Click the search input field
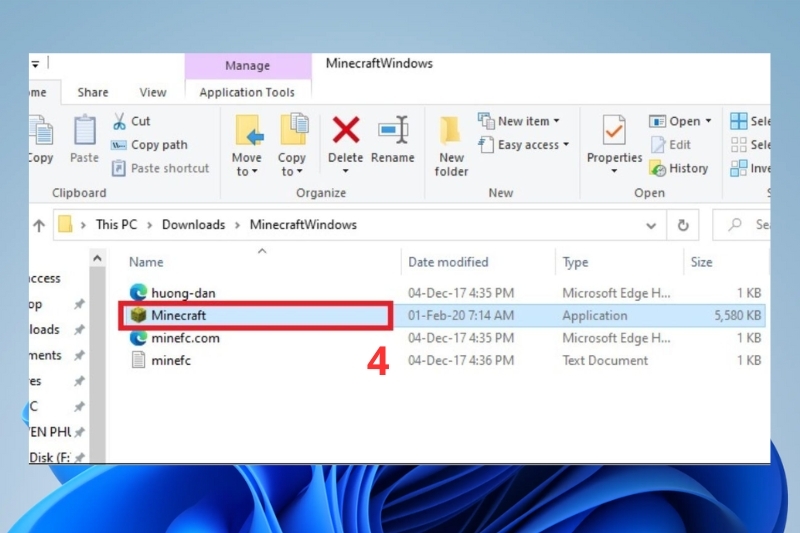 click(x=741, y=224)
